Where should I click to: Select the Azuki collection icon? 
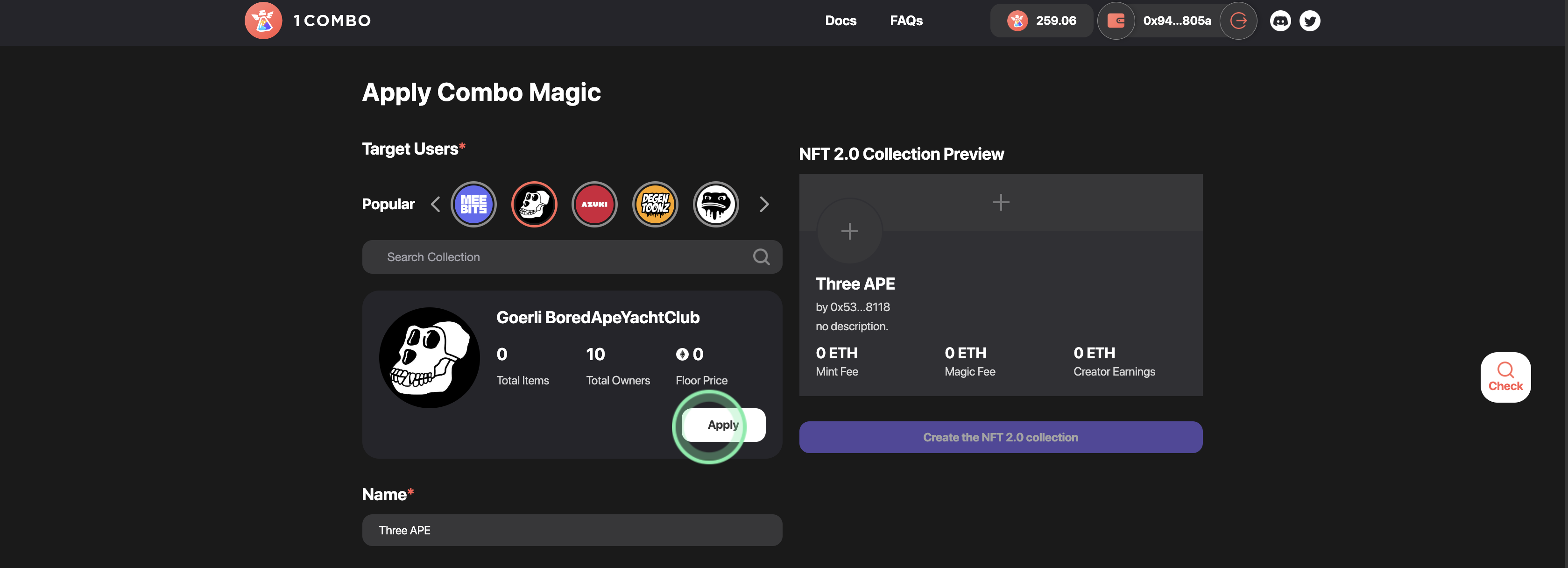coord(594,205)
